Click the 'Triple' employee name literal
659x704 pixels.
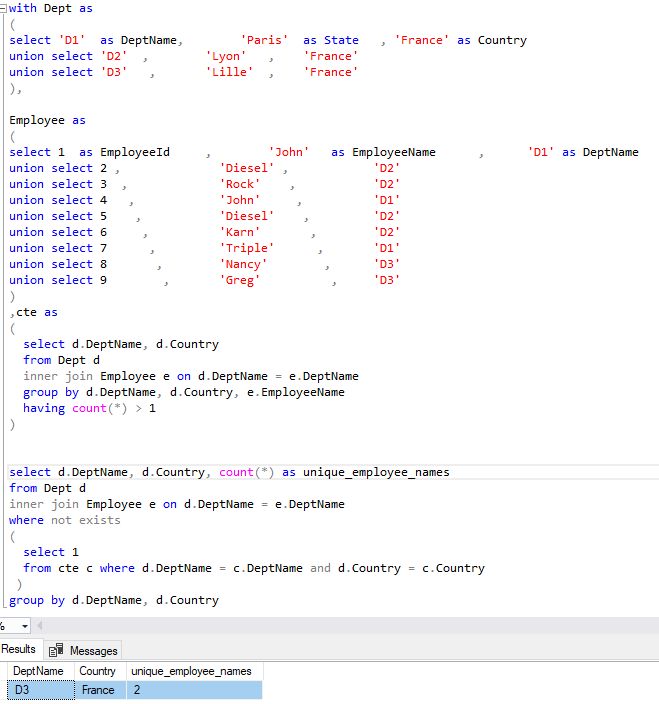pos(246,248)
